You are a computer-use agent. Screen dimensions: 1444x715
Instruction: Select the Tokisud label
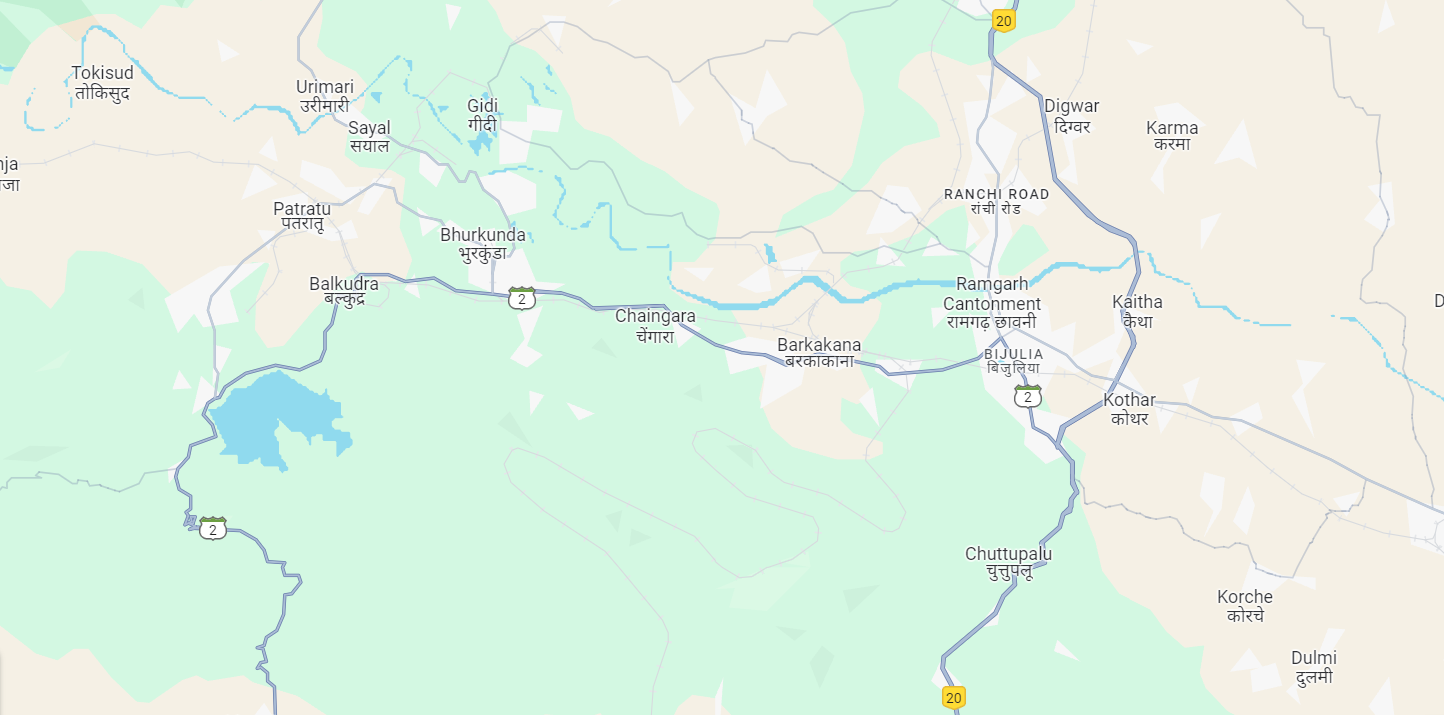click(x=102, y=83)
